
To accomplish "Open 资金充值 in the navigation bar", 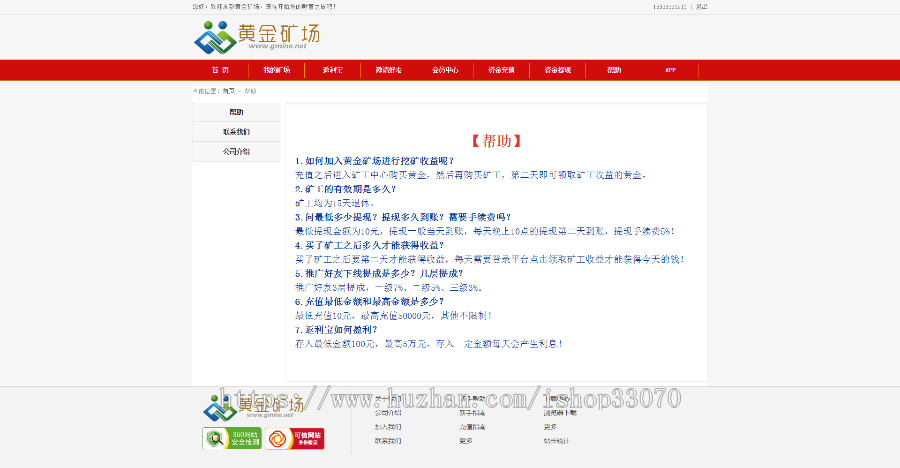I will (501, 70).
